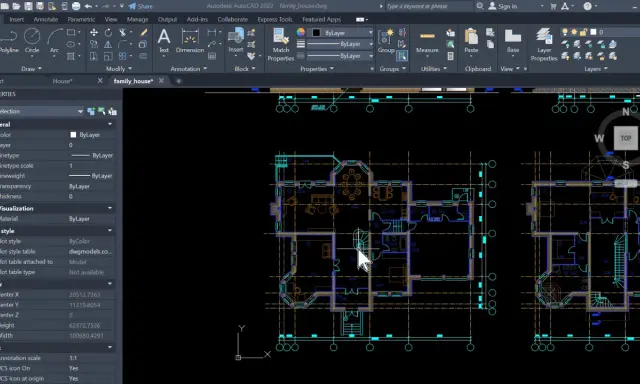This screenshot has height=384, width=640.
Task: Add a new drawing tab with plus
Action: (178, 81)
